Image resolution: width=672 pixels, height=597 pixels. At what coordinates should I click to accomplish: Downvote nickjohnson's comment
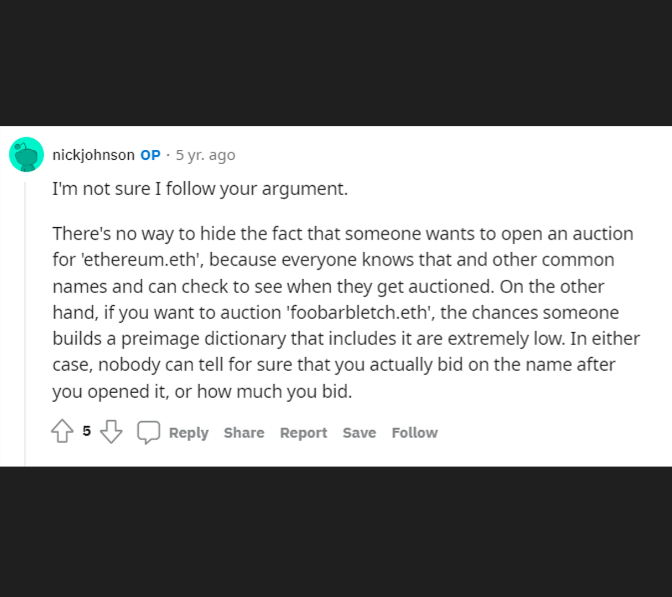[x=111, y=431]
